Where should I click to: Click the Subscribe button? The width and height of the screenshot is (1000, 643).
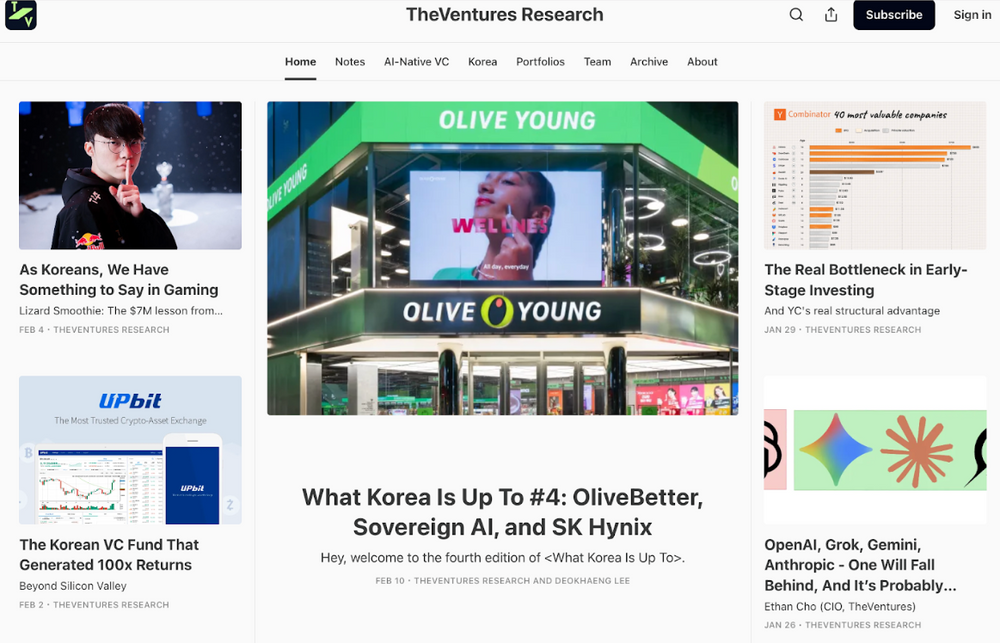pyautogui.click(x=893, y=15)
